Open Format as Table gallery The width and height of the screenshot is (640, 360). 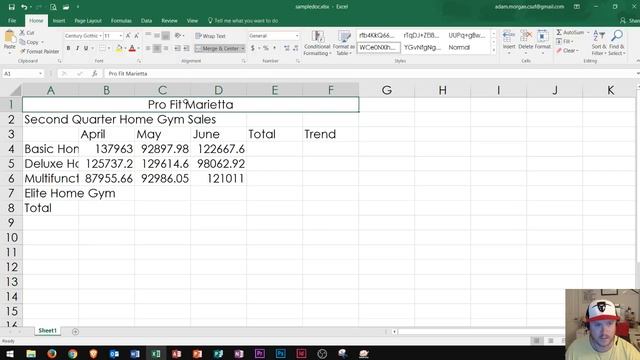[x=344, y=42]
